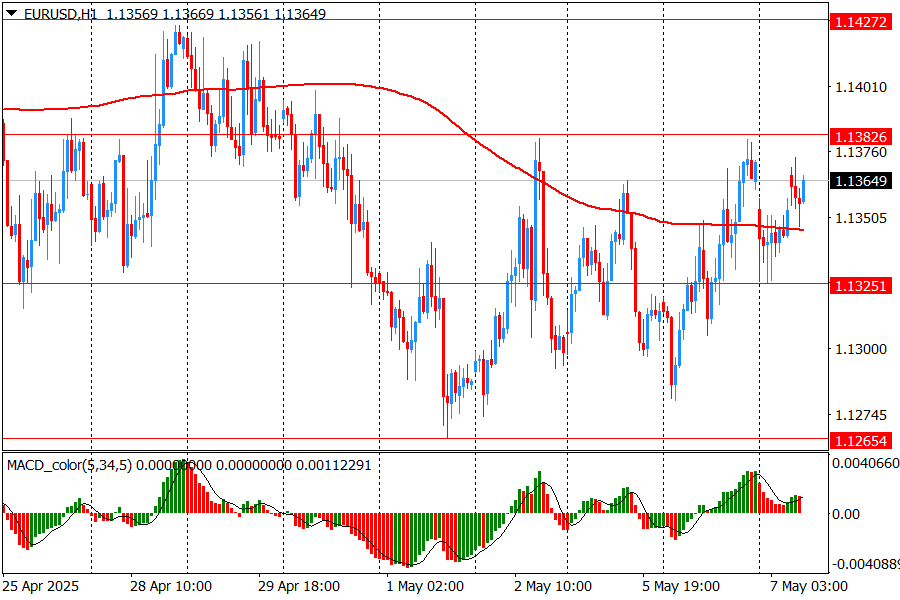Select the 5 May 19:00 time label
The width and height of the screenshot is (900, 600).
[x=681, y=586]
